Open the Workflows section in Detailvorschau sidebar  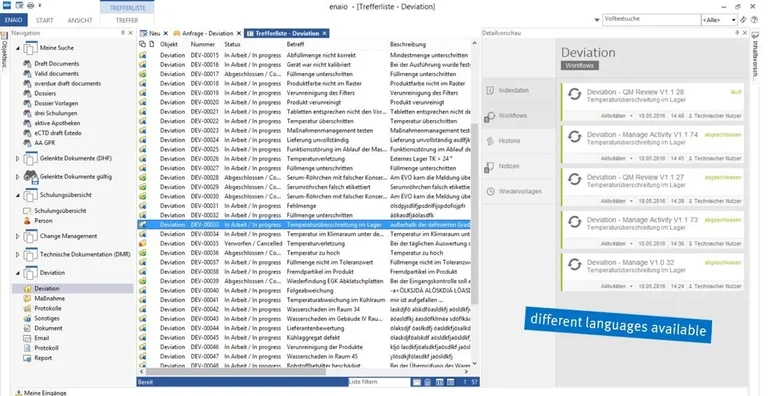(519, 116)
